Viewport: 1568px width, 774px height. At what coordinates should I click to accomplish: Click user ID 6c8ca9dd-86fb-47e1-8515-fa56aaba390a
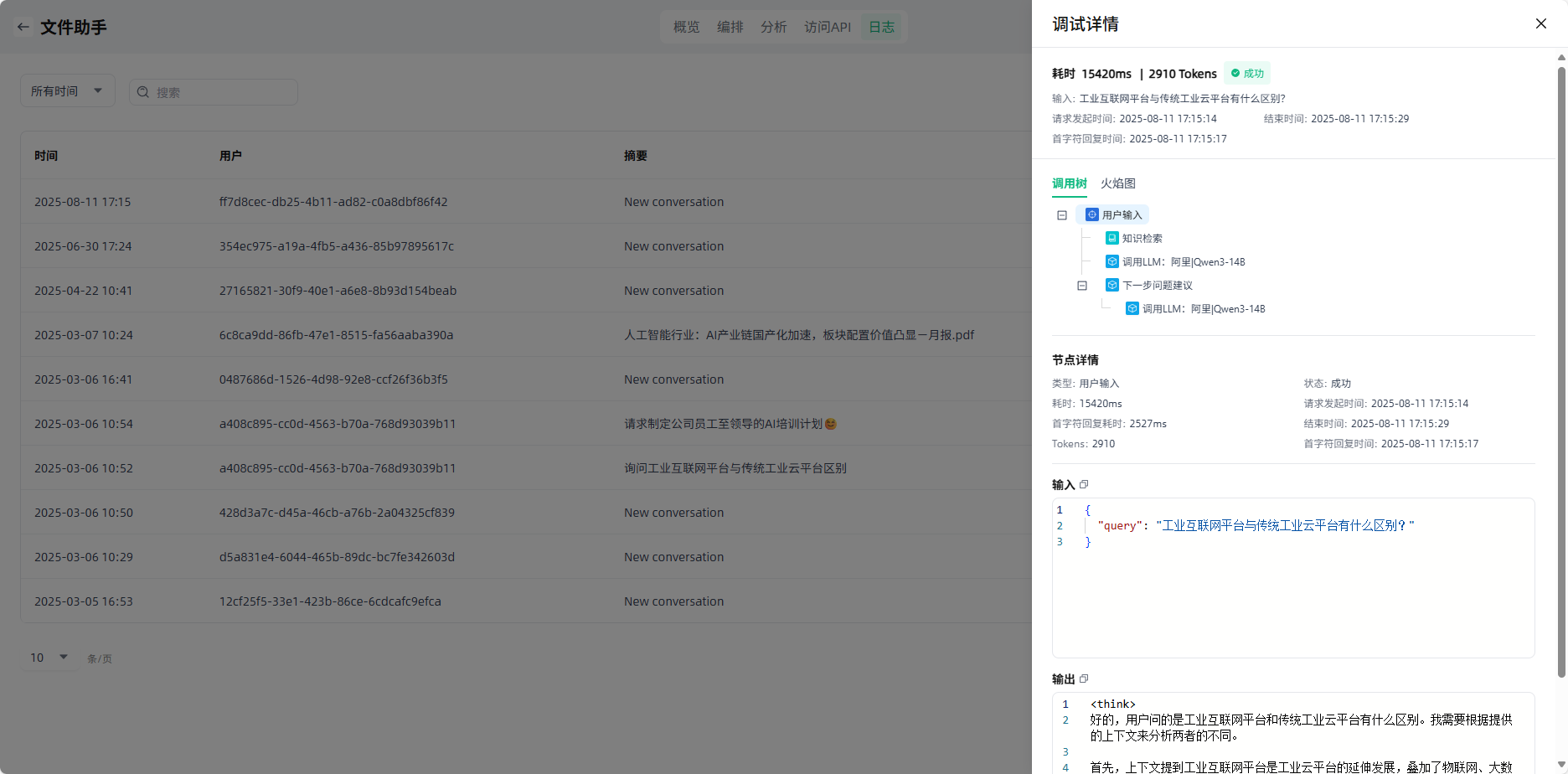[336, 334]
